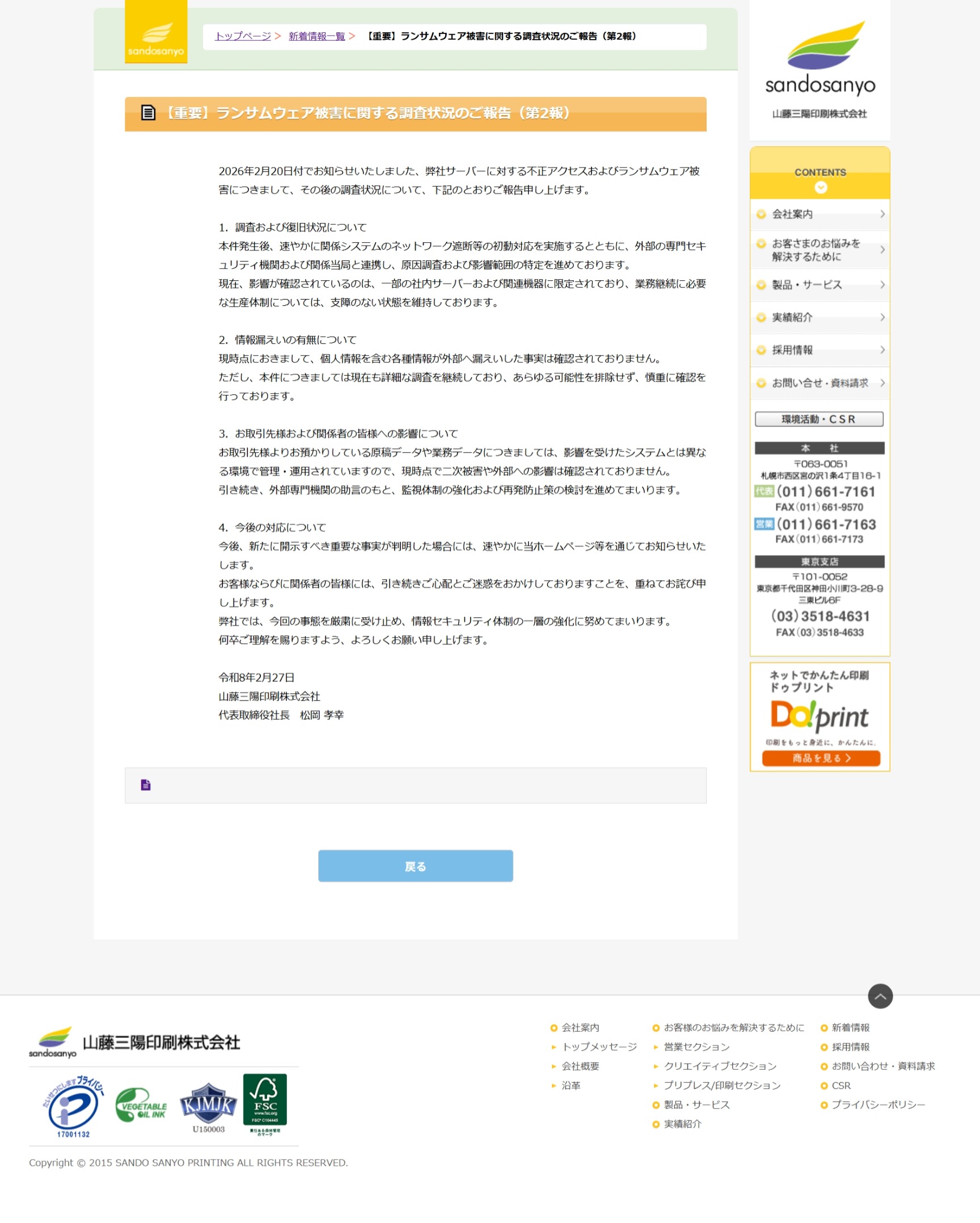The image size is (980, 1223).
Task: Follow the トップページ breadcrumb link
Action: pos(243,36)
